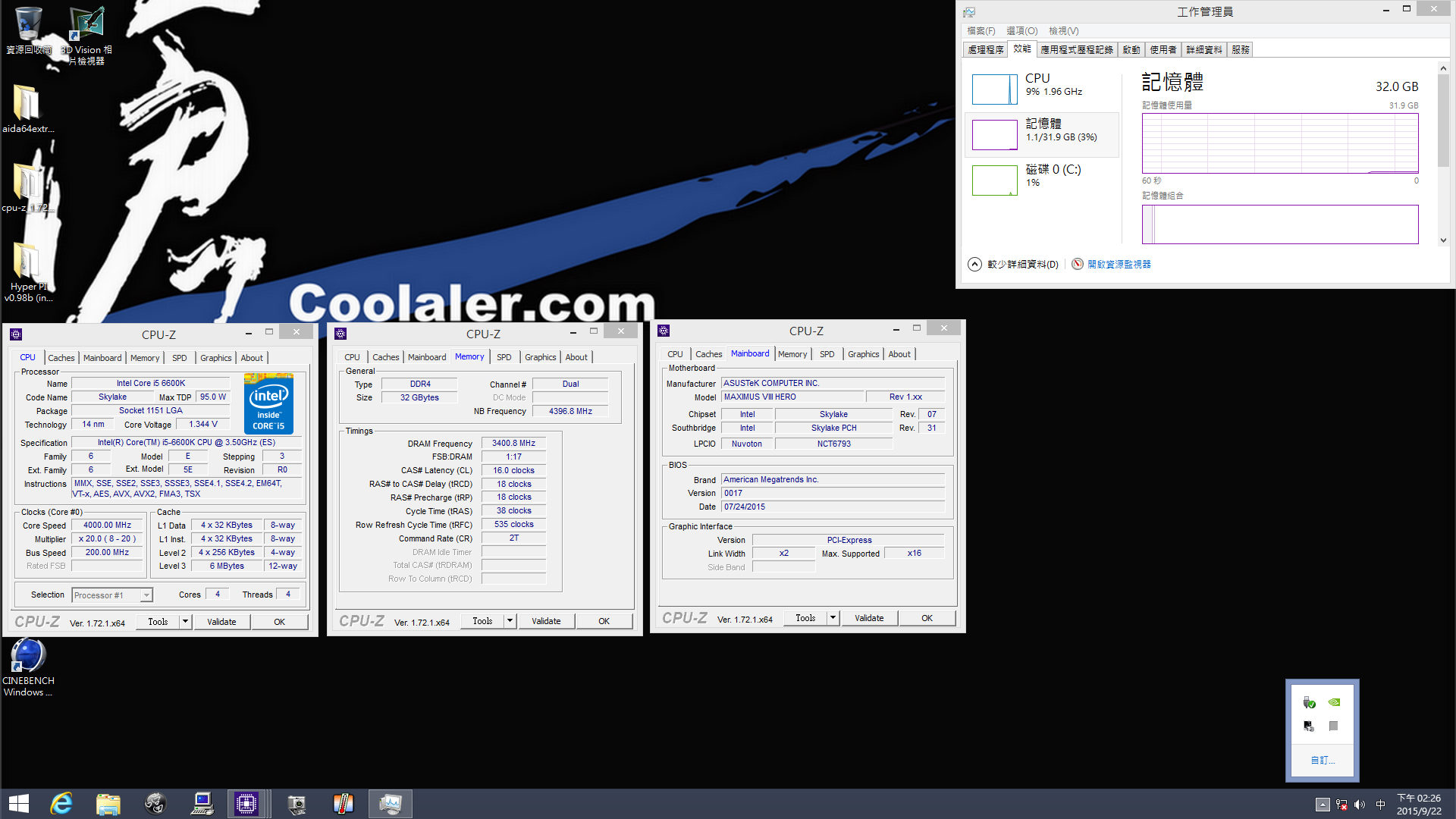Click the volume speaker tray icon
This screenshot has width=1456, height=819.
[x=1359, y=805]
